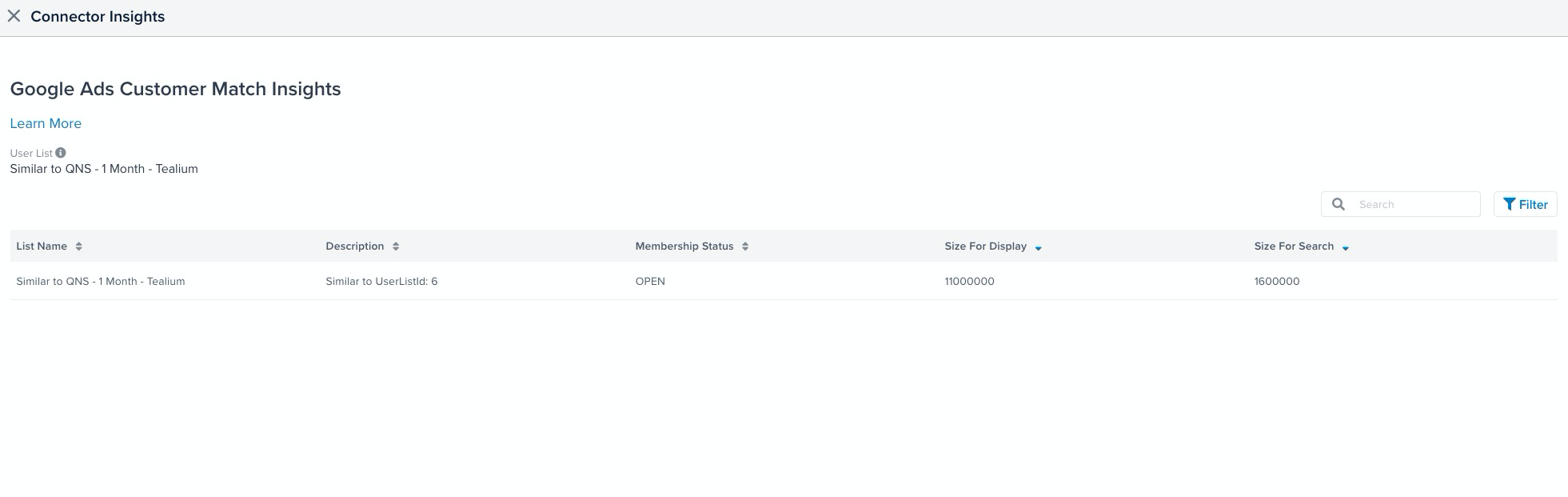Toggle the Size For Display sort arrow
The width and height of the screenshot is (1568, 497).
pyautogui.click(x=1038, y=248)
